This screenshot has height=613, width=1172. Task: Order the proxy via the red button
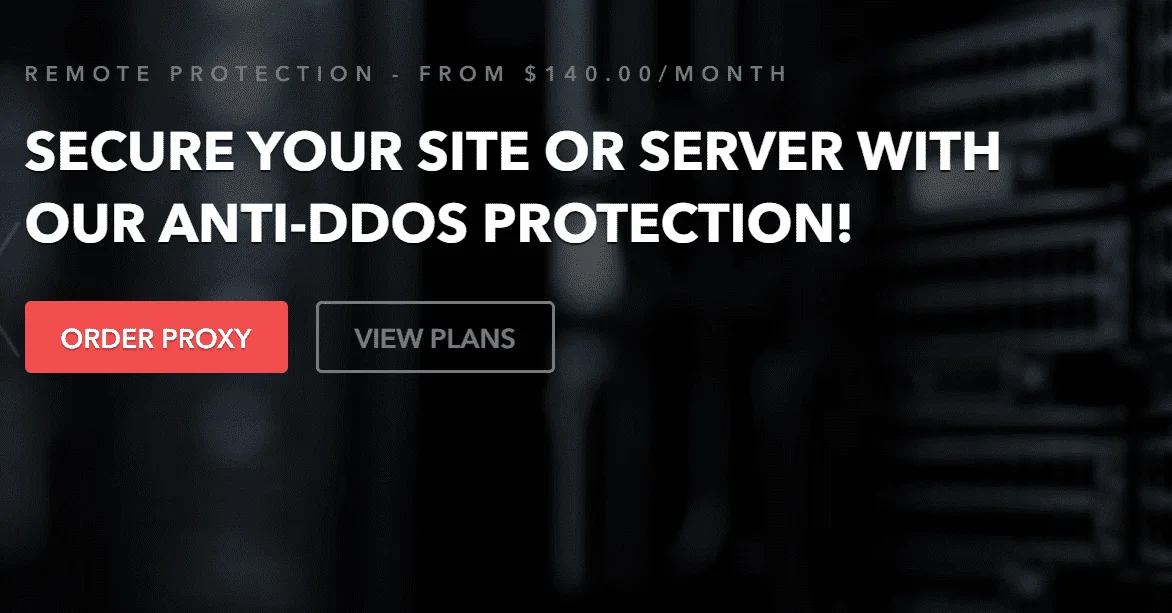pyautogui.click(x=156, y=337)
